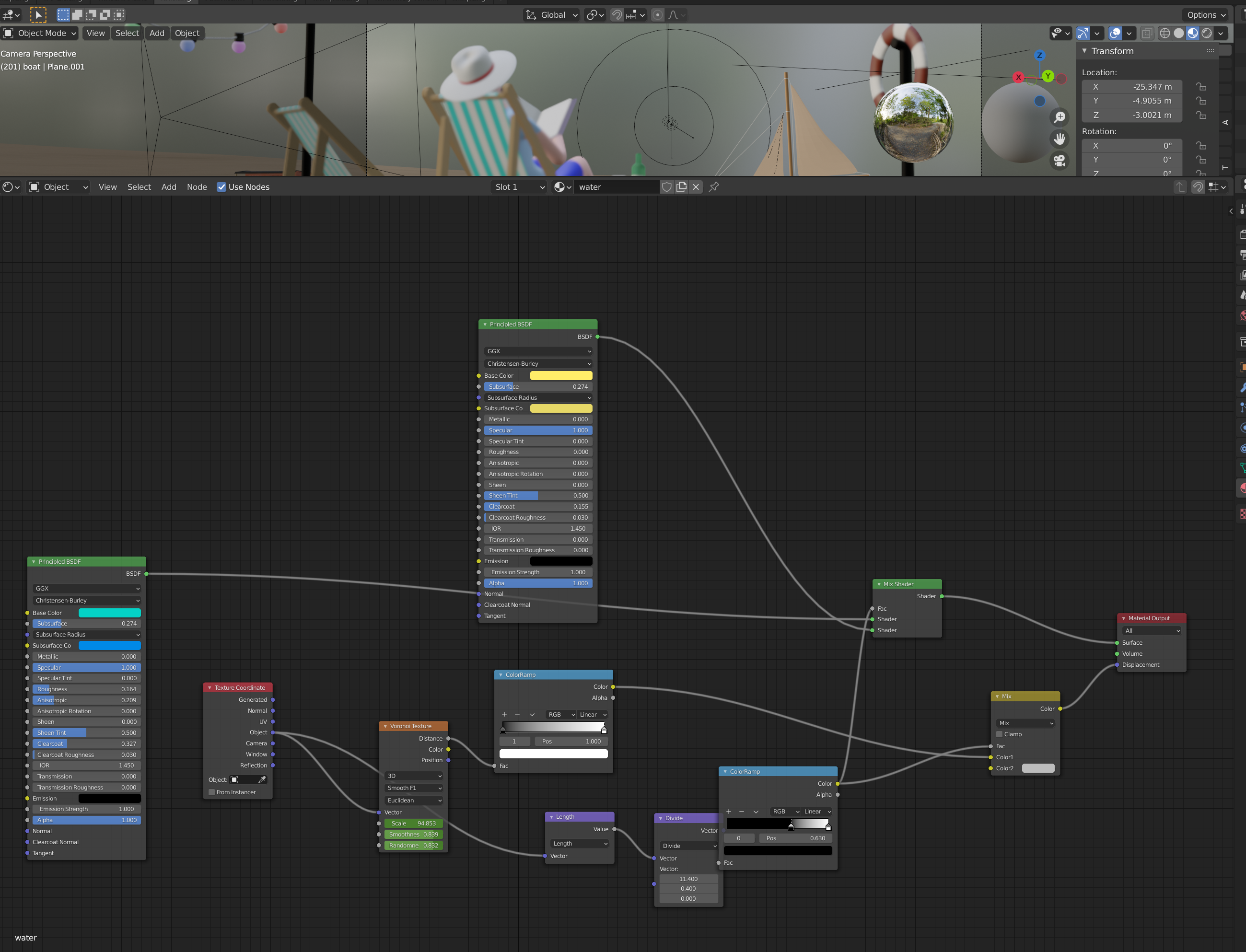Screen dimensions: 1246x952
Task: Open the Slot 1 dropdown
Action: (x=519, y=187)
